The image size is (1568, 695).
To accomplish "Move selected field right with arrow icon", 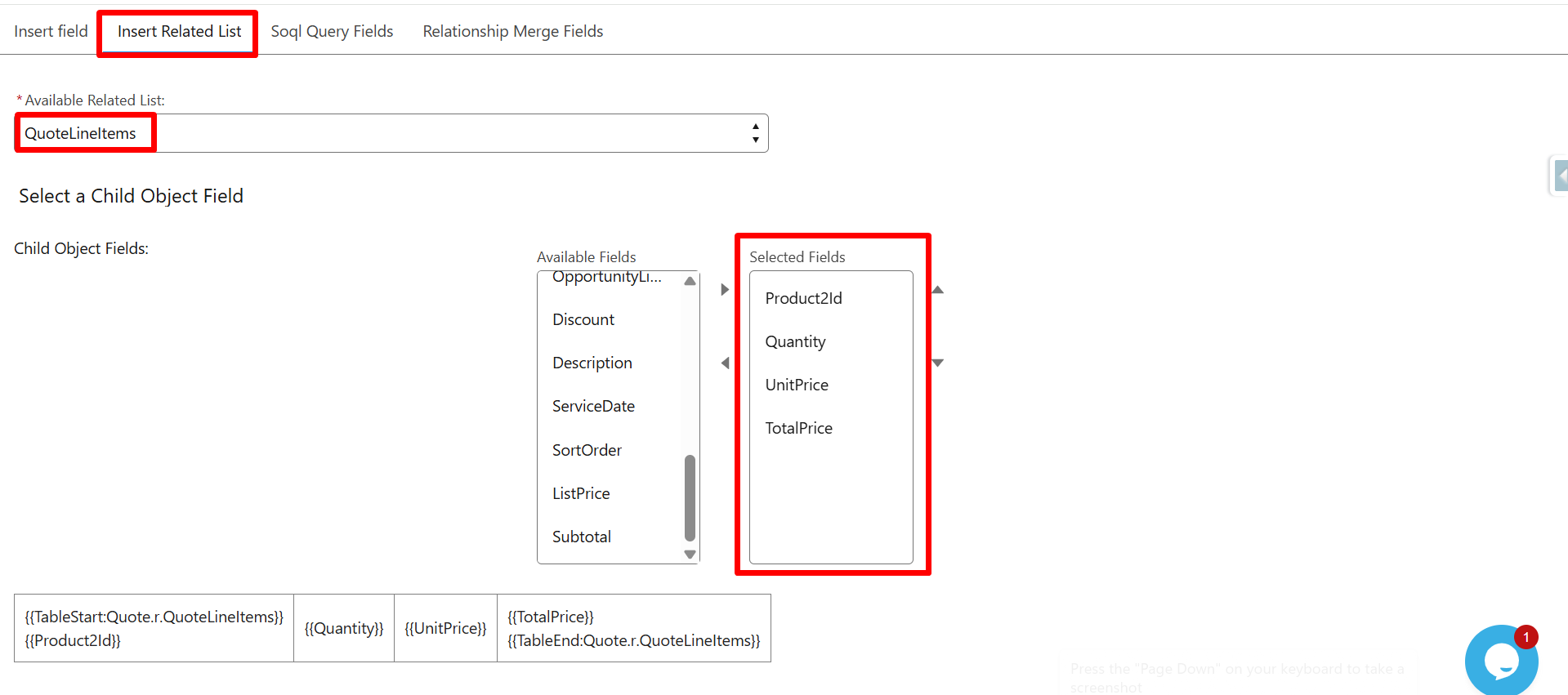I will 725,290.
